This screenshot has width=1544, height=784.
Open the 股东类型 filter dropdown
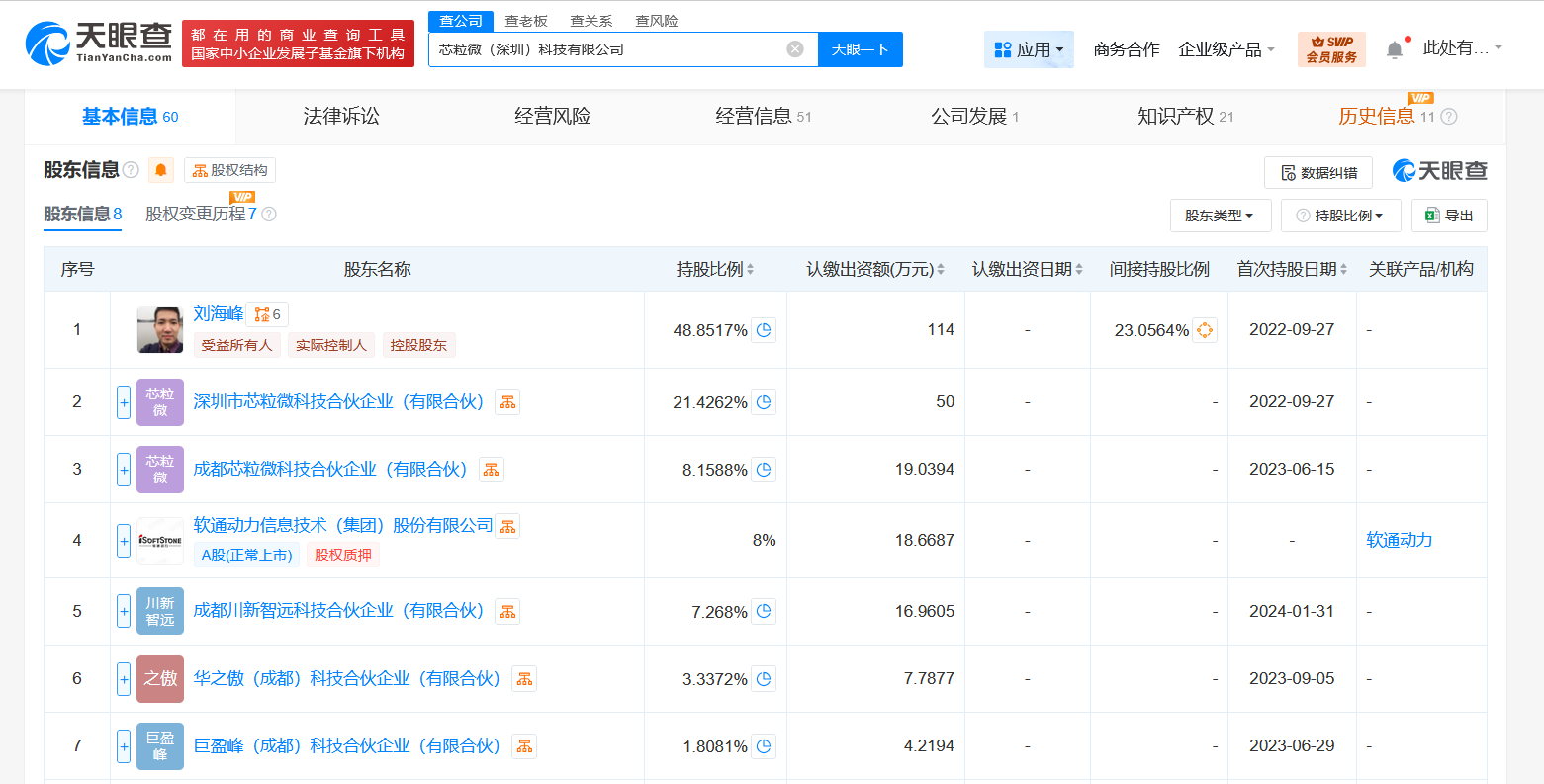point(1220,216)
